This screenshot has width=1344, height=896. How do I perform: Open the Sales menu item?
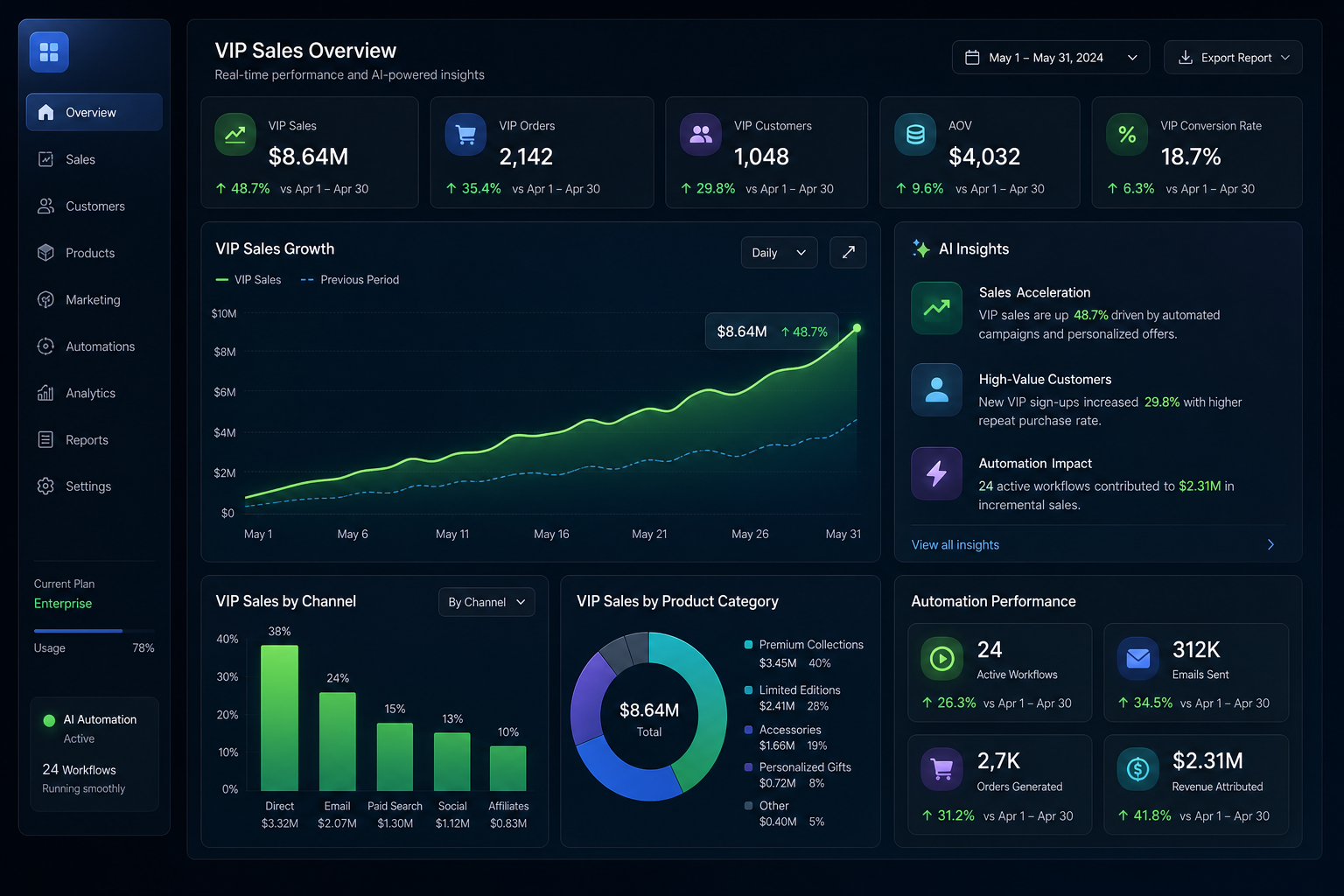pos(94,159)
